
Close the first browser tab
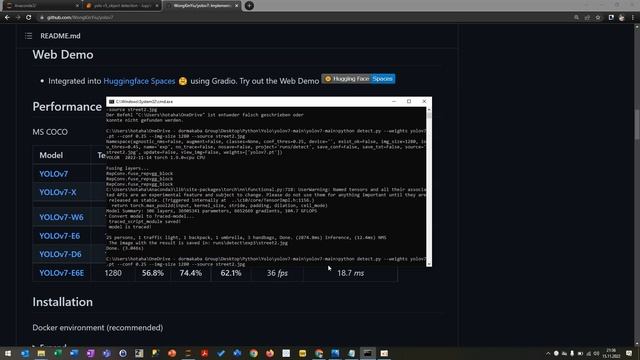[78, 6]
